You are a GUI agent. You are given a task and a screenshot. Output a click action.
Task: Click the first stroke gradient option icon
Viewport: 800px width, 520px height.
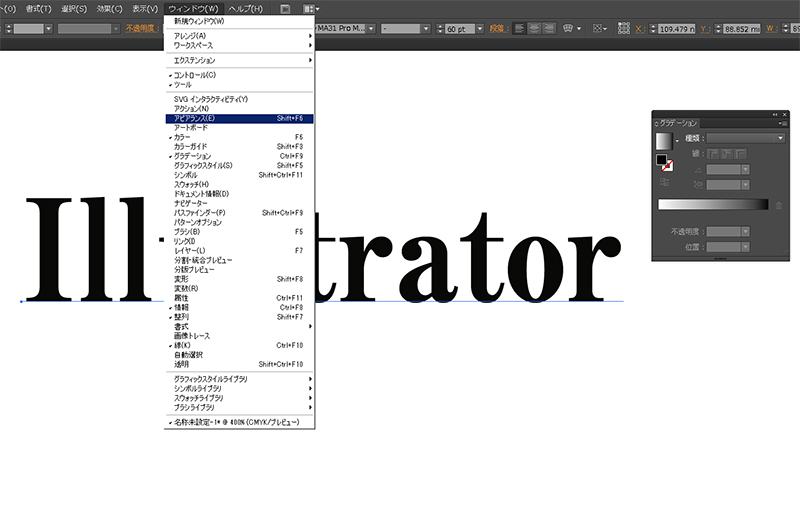(713, 153)
